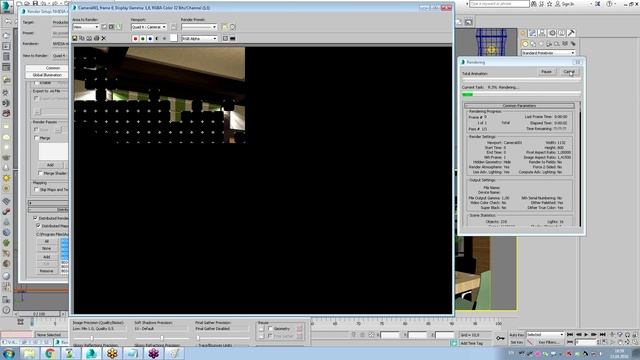Select the Cameras category icon
Image resolution: width=640 pixels, height=360 pixels.
(549, 44)
